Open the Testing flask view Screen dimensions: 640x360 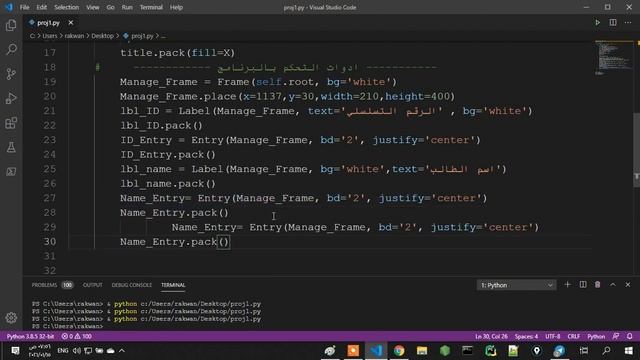[11, 147]
